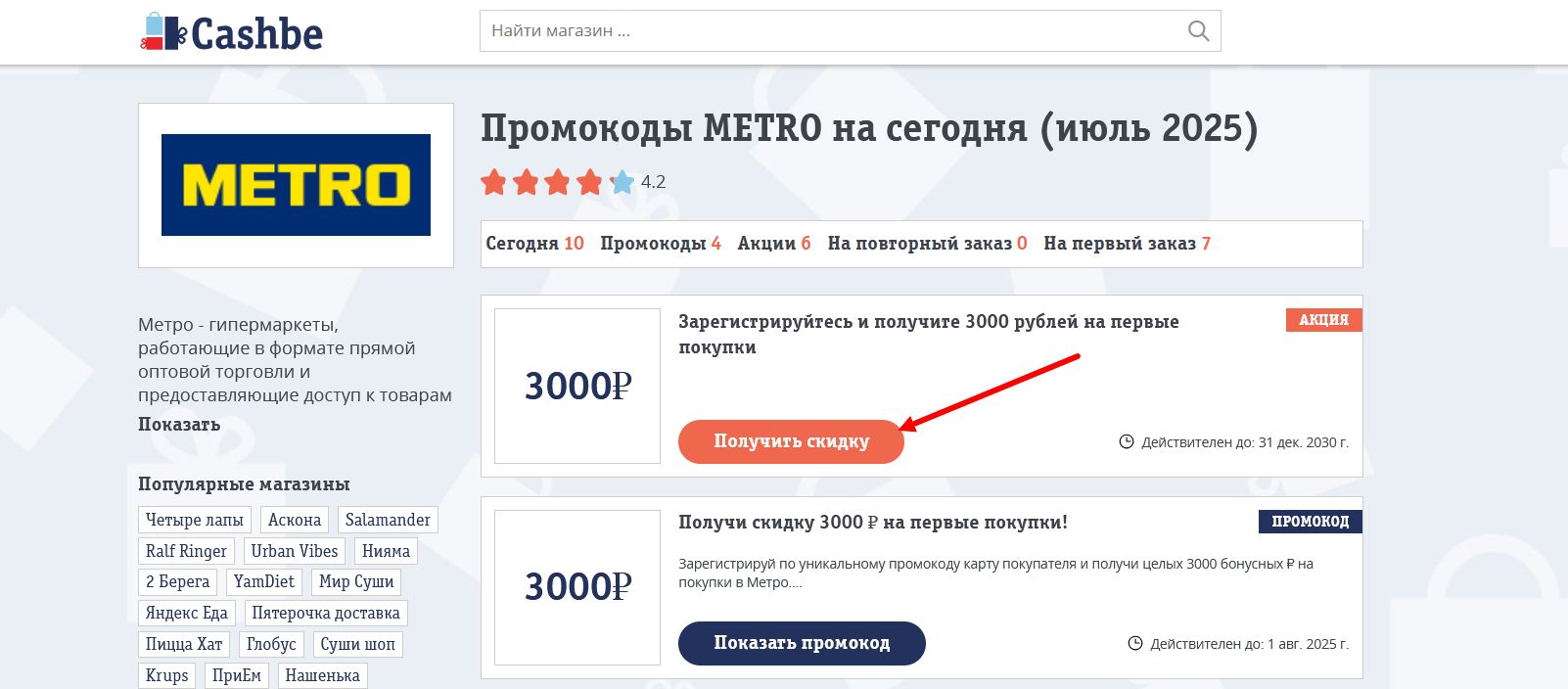Screen dimensions: 1568x689
Task: Open the 'Пицца Хат' store link
Action: 184,644
